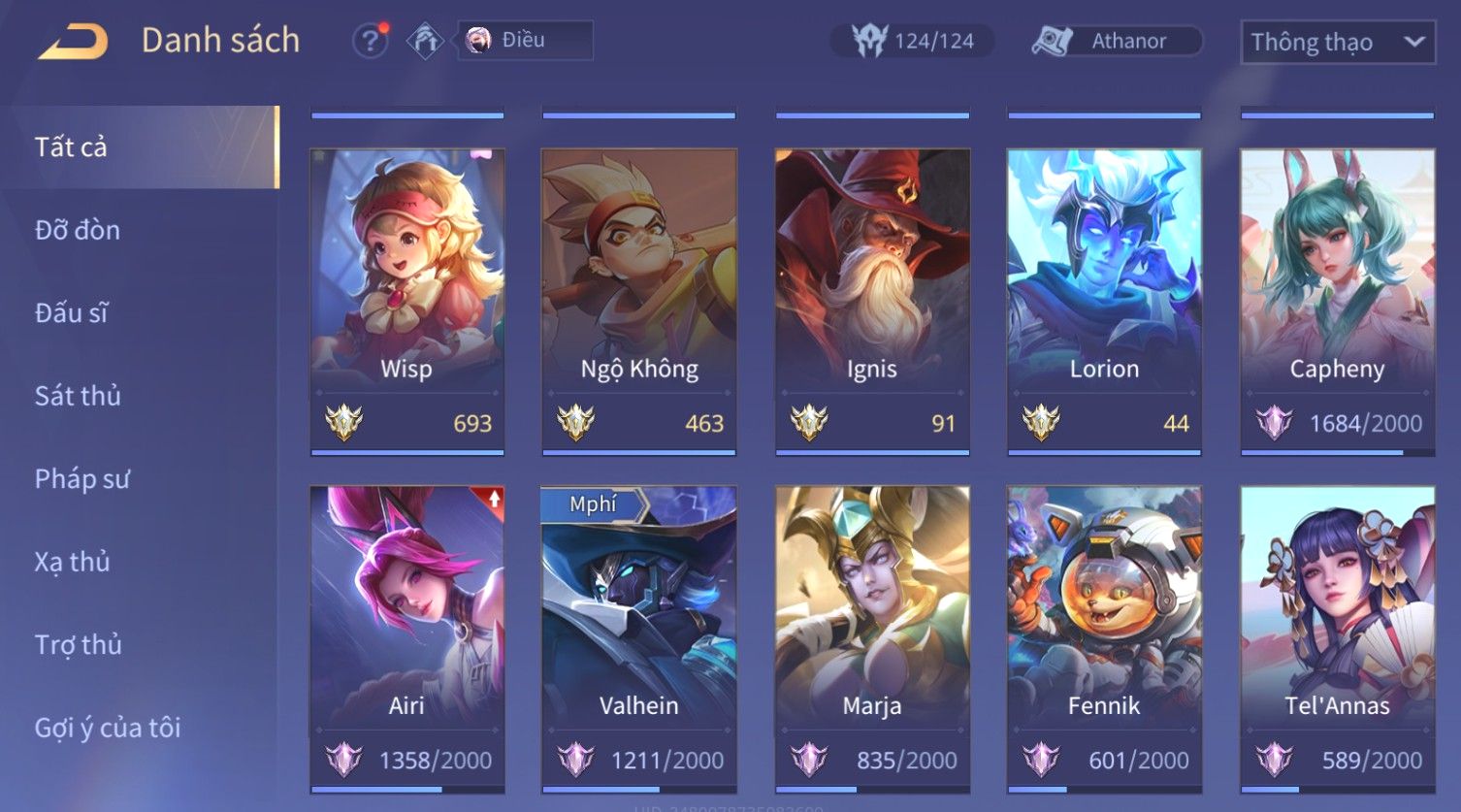Open the Ignis hero card
Image resolution: width=1461 pixels, height=812 pixels.
(x=872, y=302)
